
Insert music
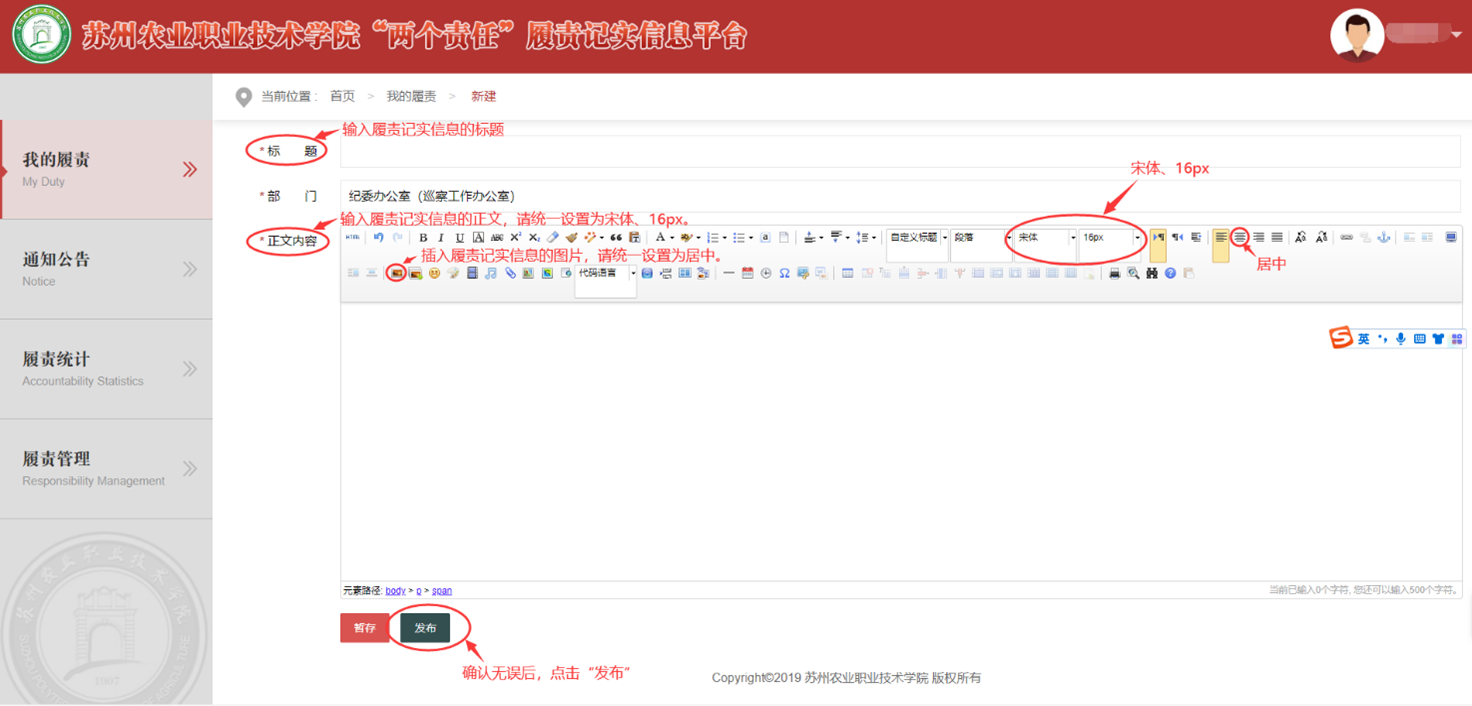tap(491, 273)
